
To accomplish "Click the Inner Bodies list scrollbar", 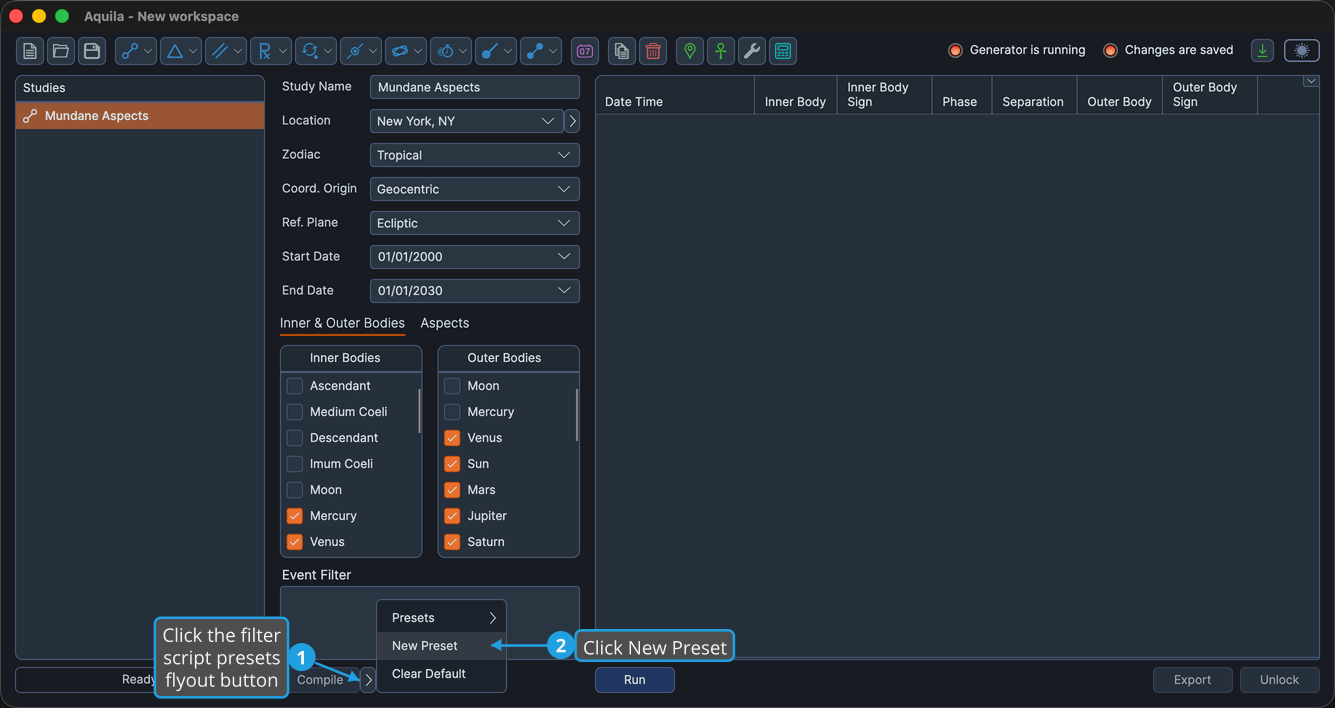I will (419, 412).
